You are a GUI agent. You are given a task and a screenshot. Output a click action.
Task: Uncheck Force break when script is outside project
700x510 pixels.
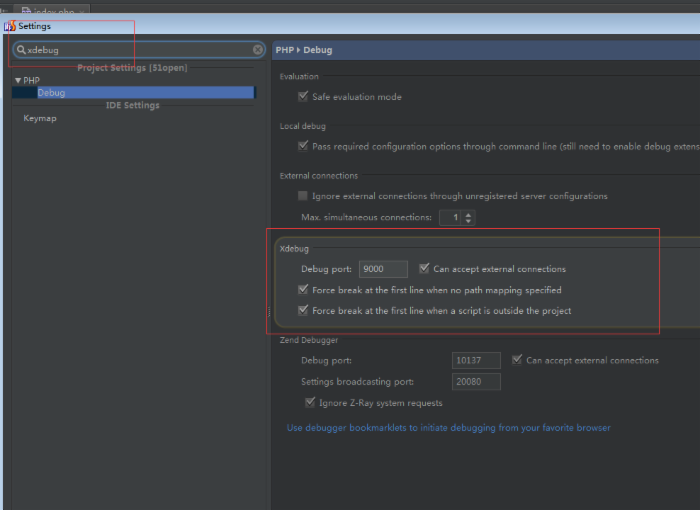click(303, 310)
